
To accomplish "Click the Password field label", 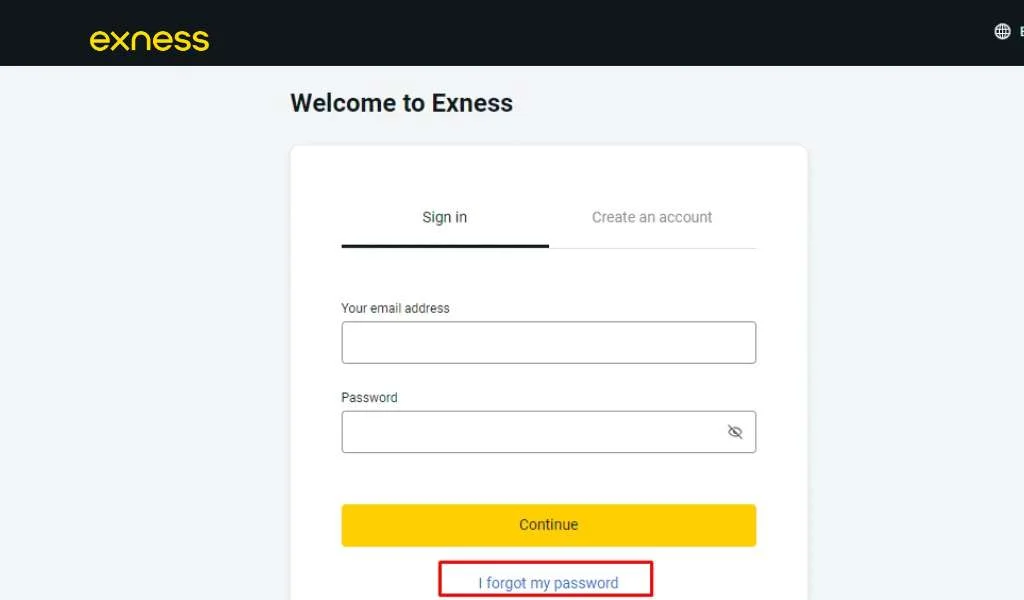I will pos(369,397).
